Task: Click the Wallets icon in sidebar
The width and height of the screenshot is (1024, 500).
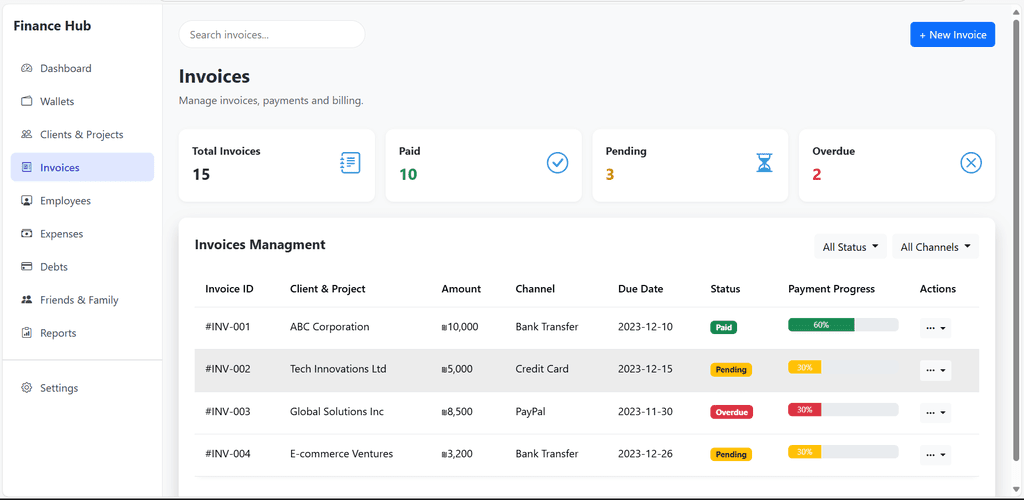Action: click(x=27, y=101)
